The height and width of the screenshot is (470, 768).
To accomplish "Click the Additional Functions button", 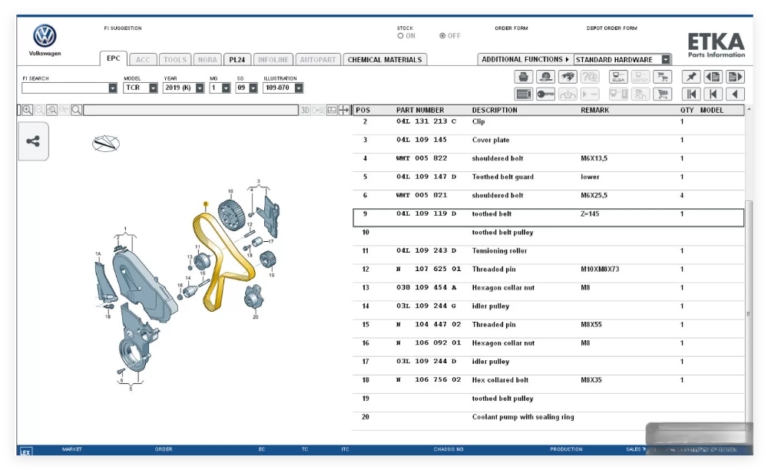I will pyautogui.click(x=525, y=59).
